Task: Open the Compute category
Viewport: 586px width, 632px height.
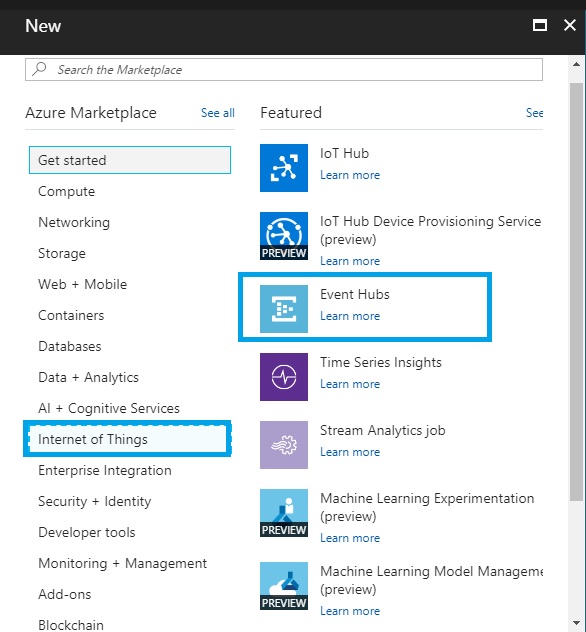Action: pos(66,191)
